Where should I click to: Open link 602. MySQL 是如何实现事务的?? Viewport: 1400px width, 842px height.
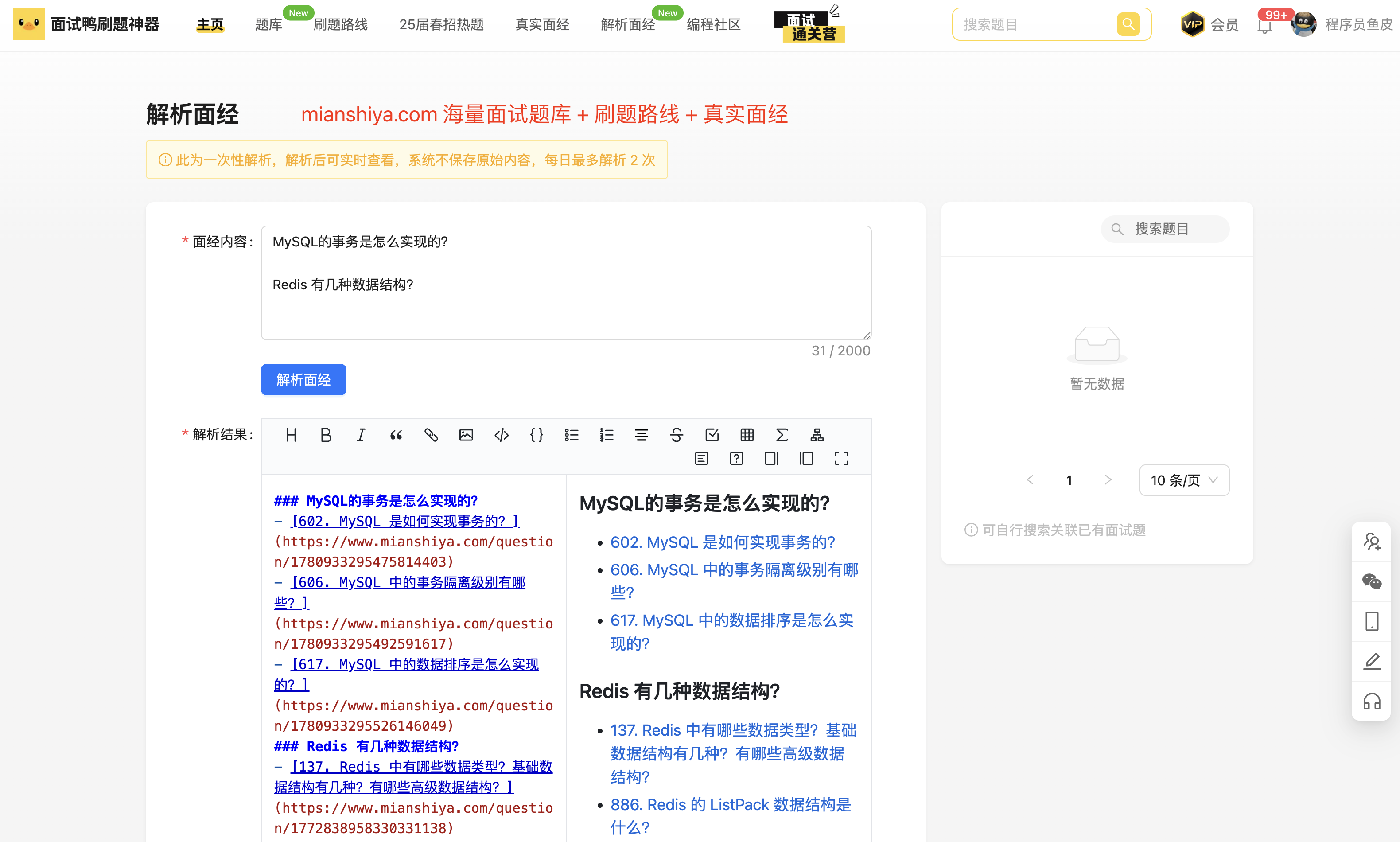[722, 542]
